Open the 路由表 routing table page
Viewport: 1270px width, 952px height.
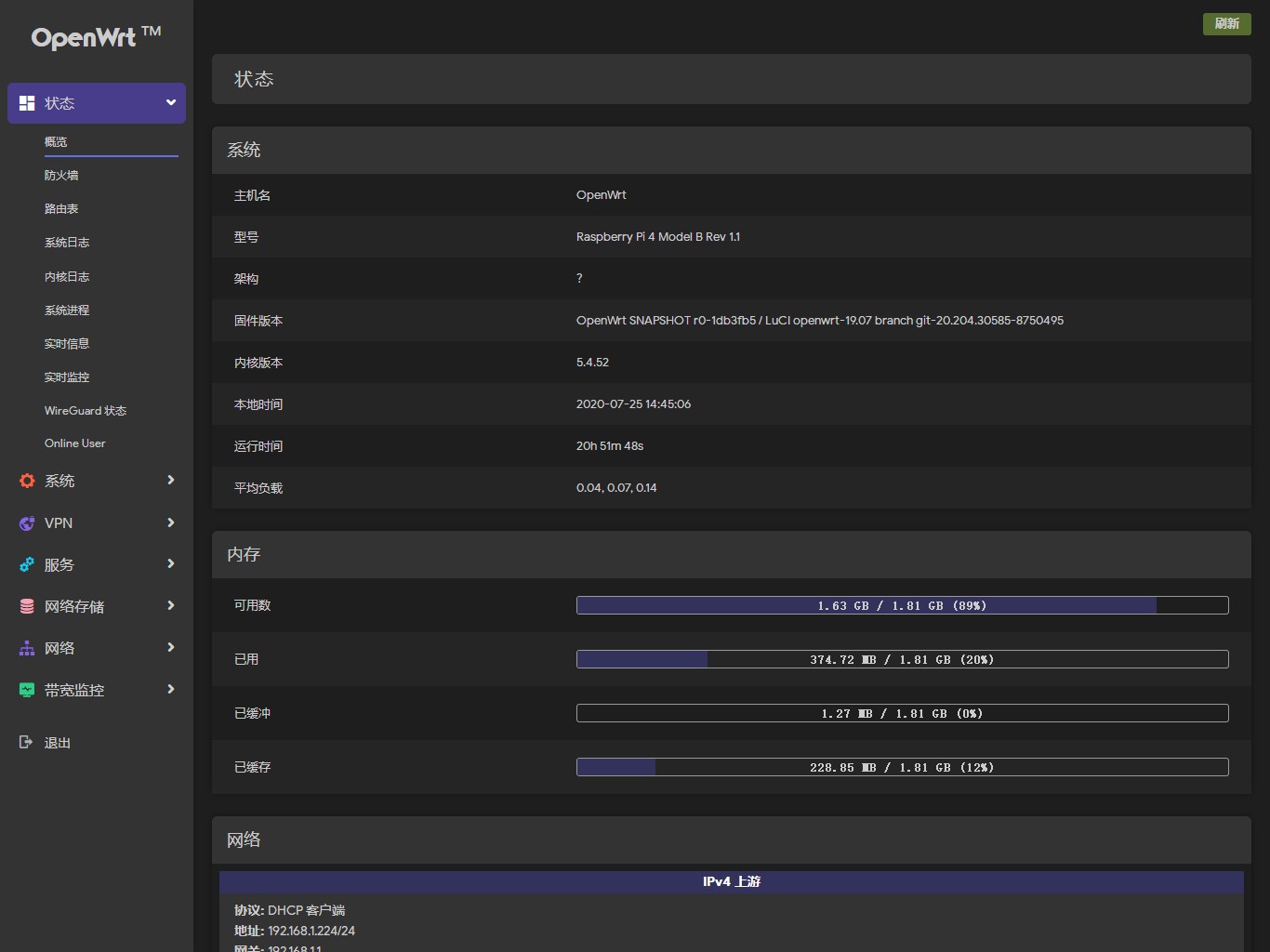(x=61, y=208)
